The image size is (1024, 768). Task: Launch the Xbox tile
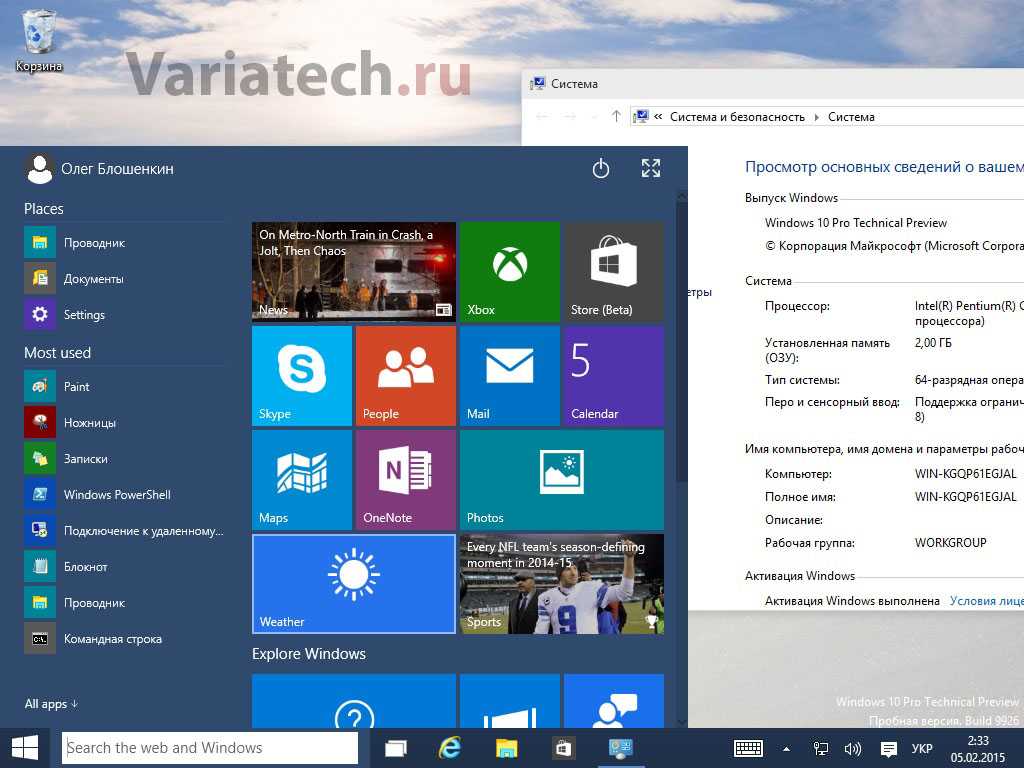click(x=509, y=272)
